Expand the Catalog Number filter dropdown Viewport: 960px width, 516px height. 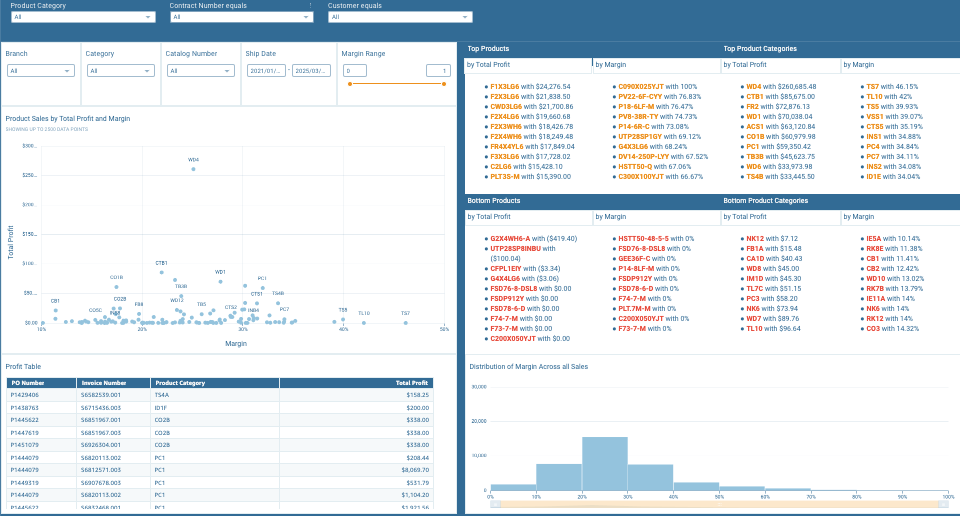201,71
